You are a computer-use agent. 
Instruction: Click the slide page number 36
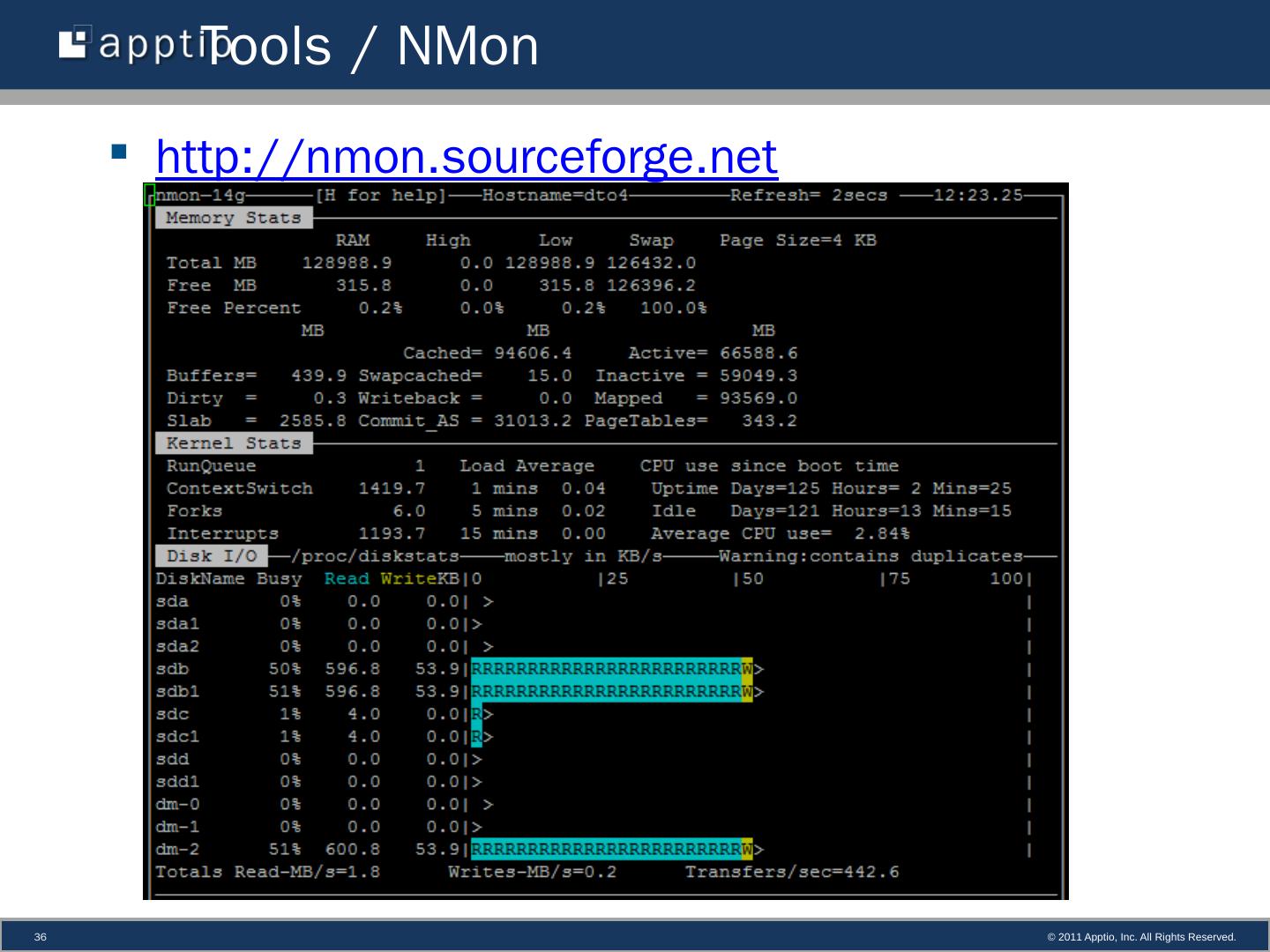pyautogui.click(x=40, y=937)
